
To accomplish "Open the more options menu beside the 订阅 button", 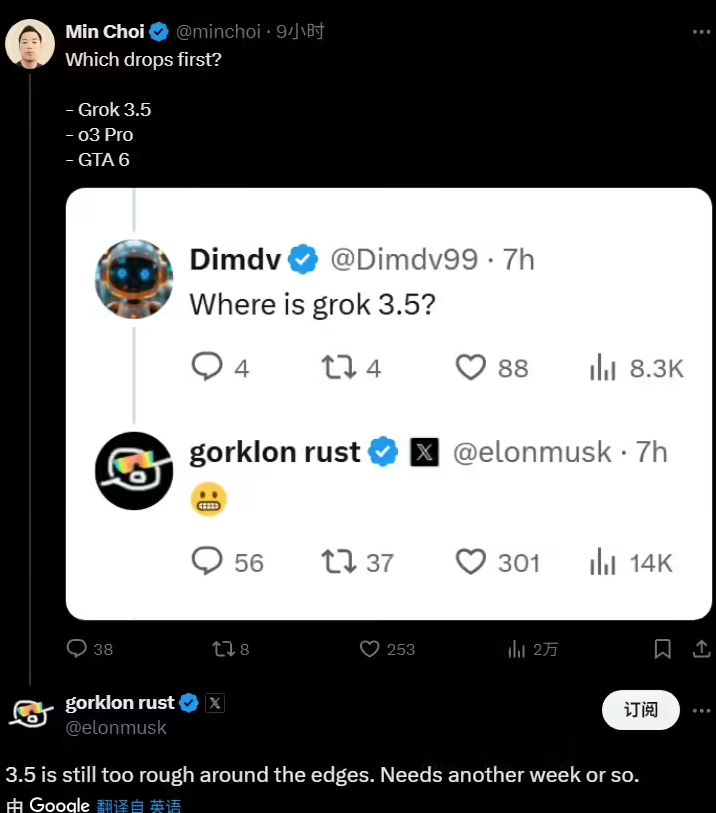I will 699,710.
